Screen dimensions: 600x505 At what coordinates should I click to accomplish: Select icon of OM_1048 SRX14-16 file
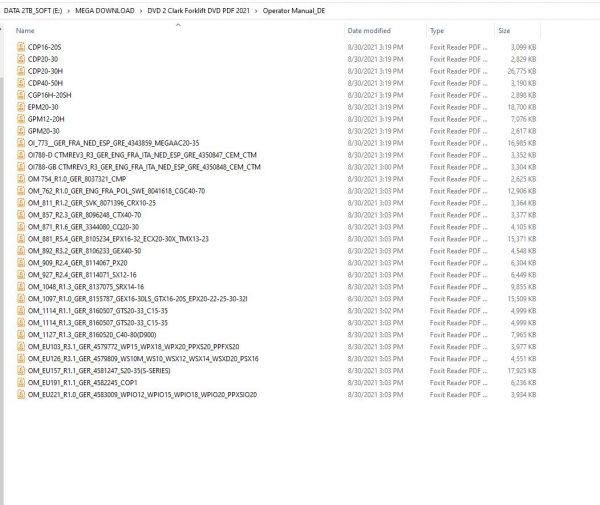pos(21,287)
